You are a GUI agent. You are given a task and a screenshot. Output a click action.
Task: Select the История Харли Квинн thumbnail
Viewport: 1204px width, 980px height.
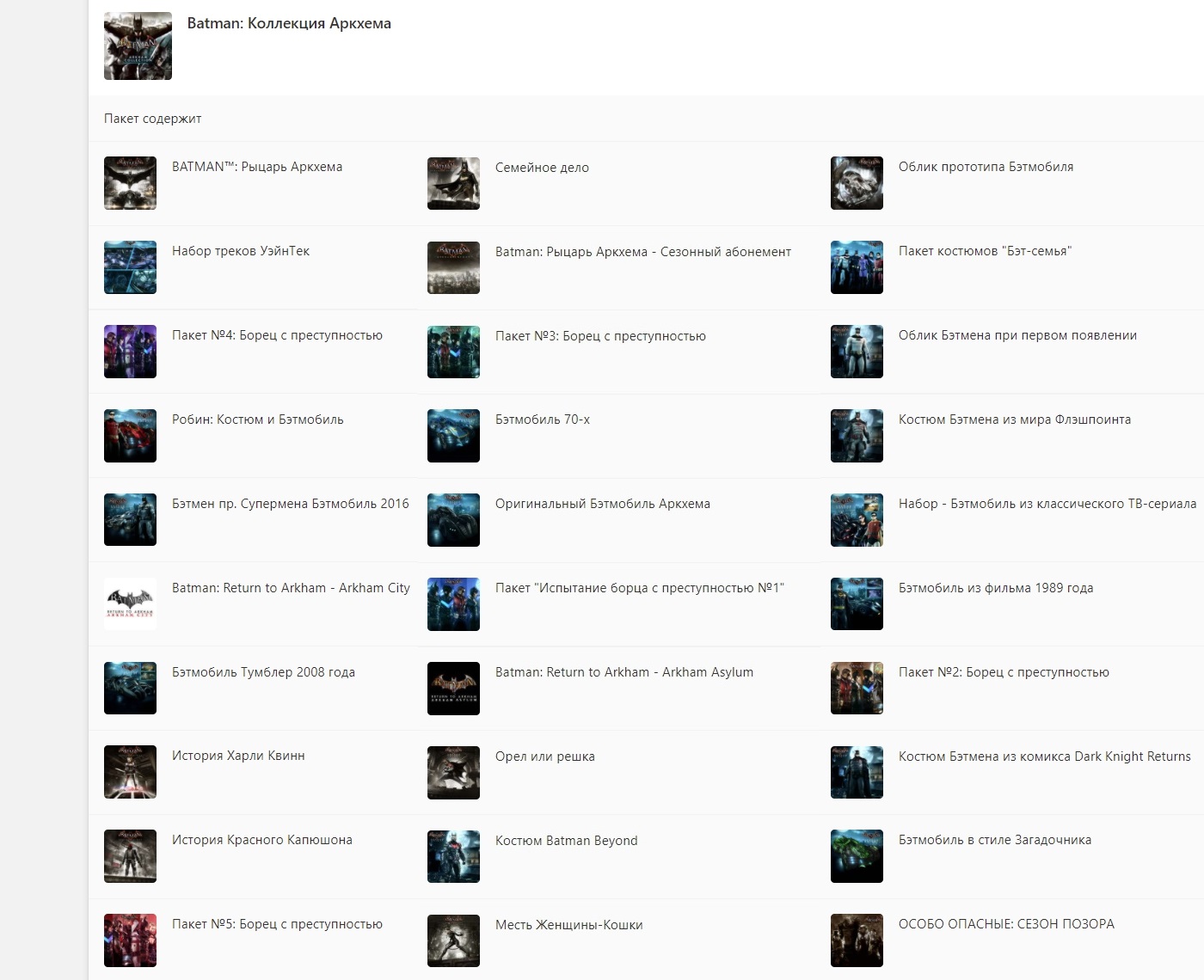point(130,772)
